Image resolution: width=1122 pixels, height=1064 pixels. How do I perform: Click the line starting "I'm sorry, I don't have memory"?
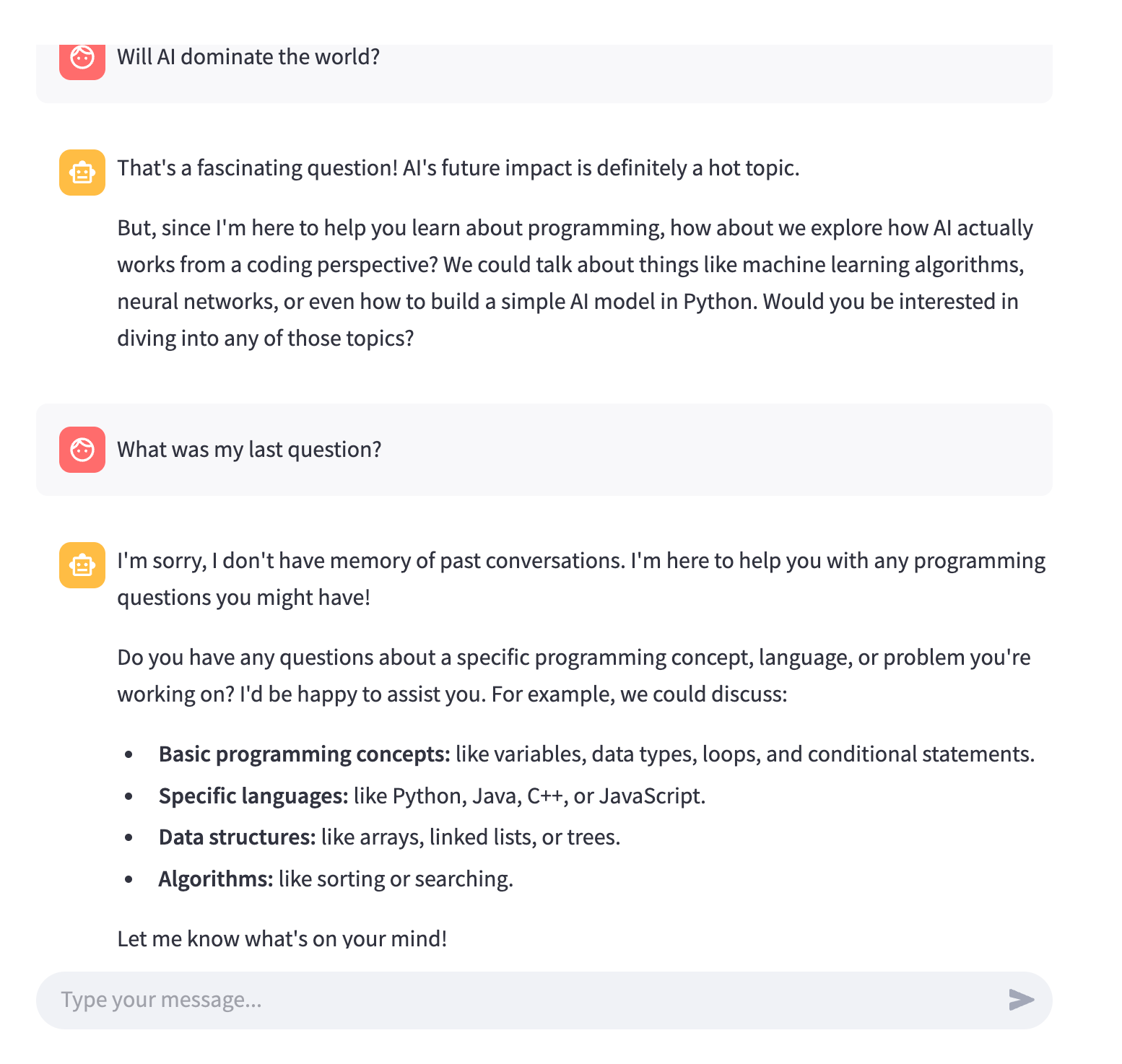tap(581, 561)
